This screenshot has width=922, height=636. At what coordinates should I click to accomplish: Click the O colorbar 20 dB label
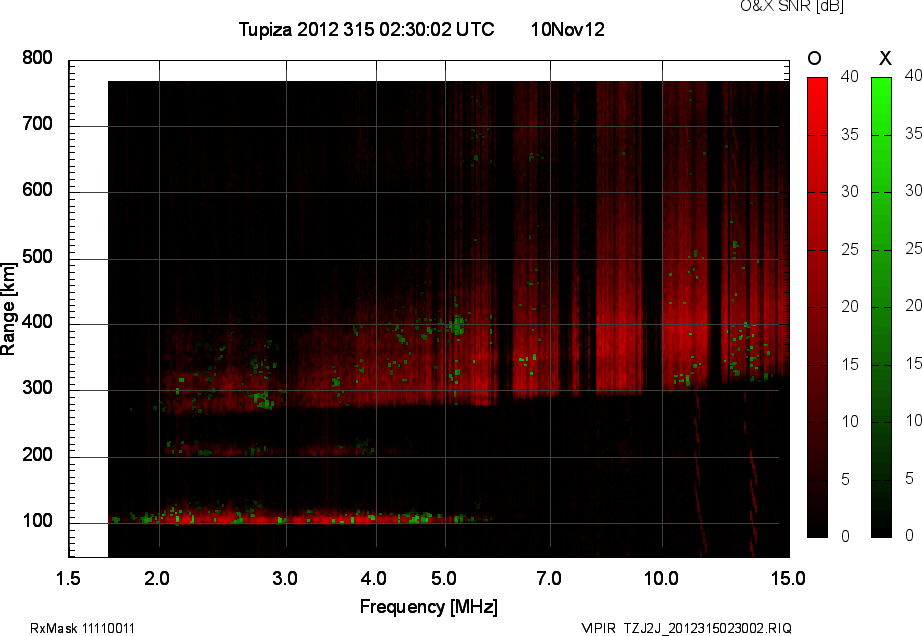click(x=850, y=306)
